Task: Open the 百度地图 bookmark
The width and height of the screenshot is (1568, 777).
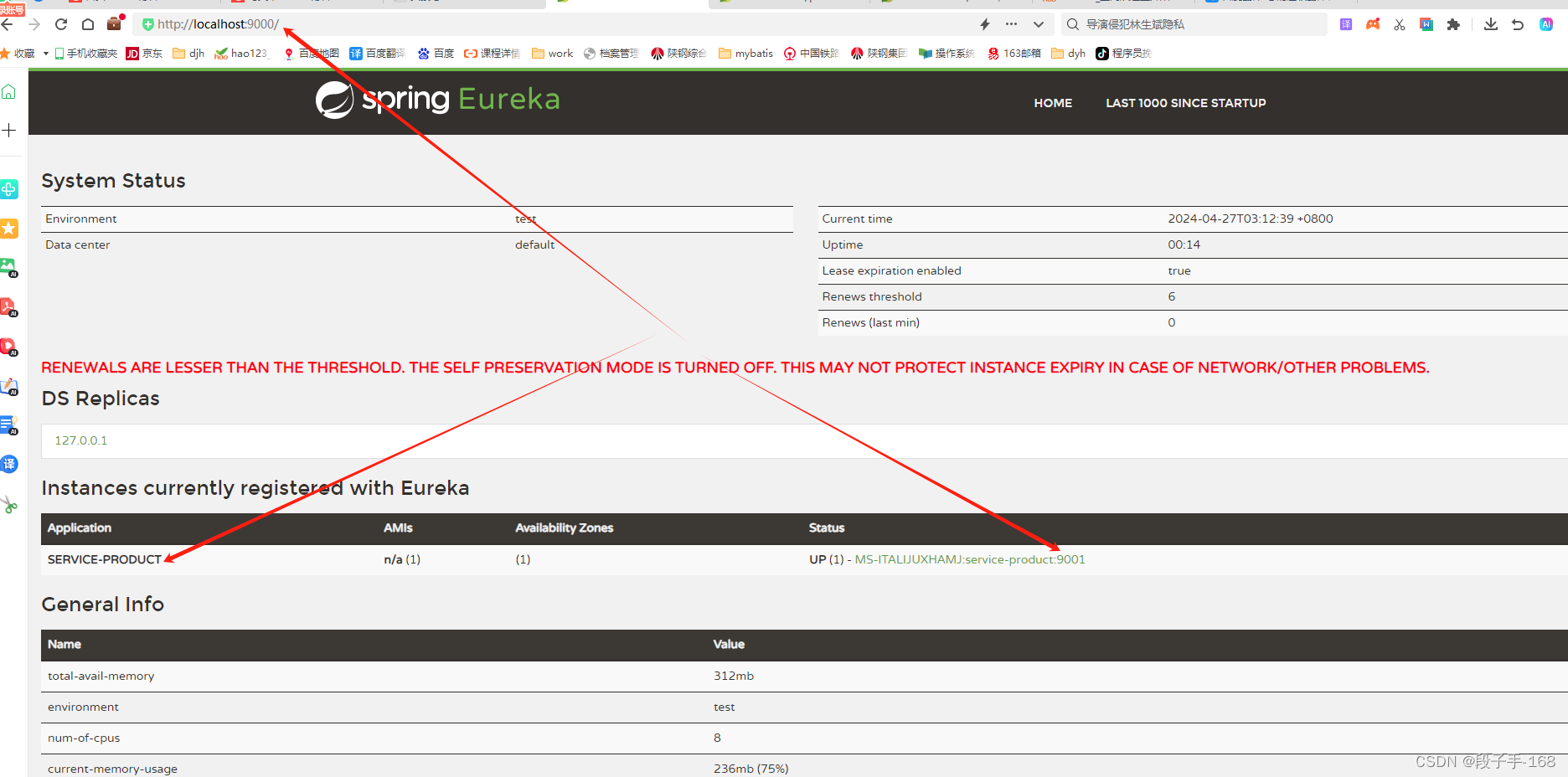Action: (311, 54)
